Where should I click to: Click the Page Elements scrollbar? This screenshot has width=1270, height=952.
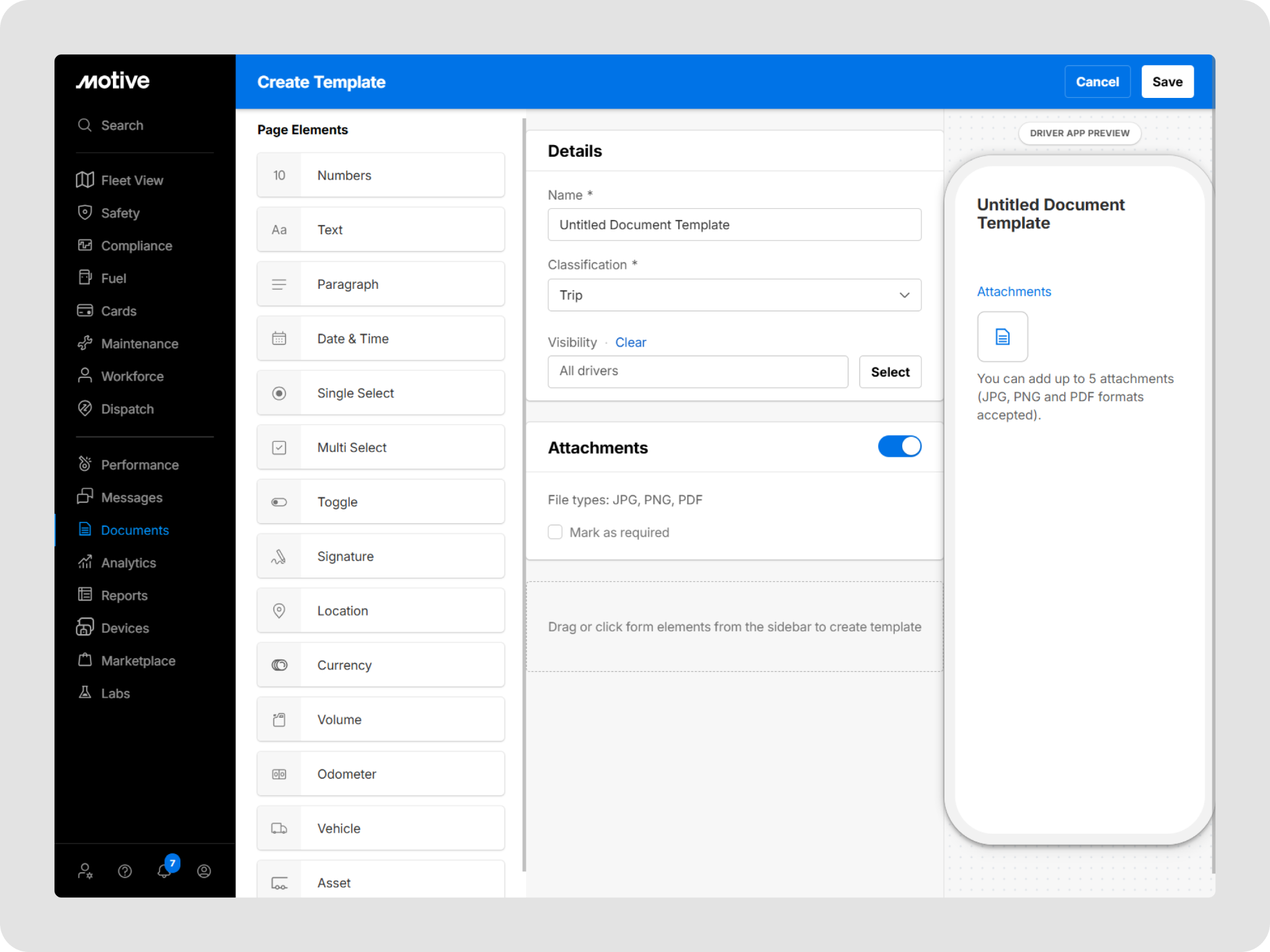pos(524,495)
